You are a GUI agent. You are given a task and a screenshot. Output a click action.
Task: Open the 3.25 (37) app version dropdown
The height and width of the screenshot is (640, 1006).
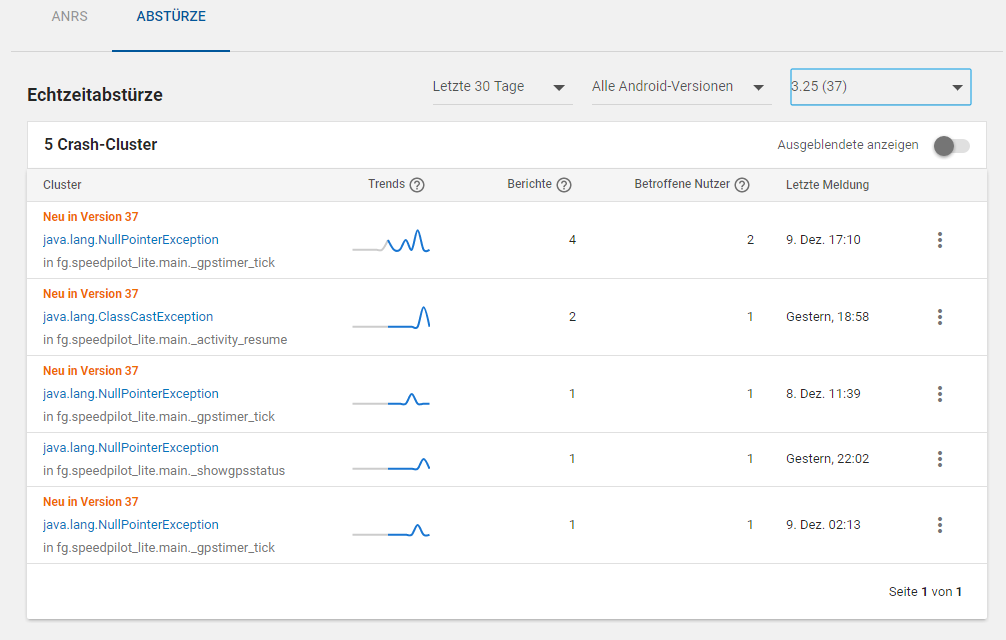880,87
